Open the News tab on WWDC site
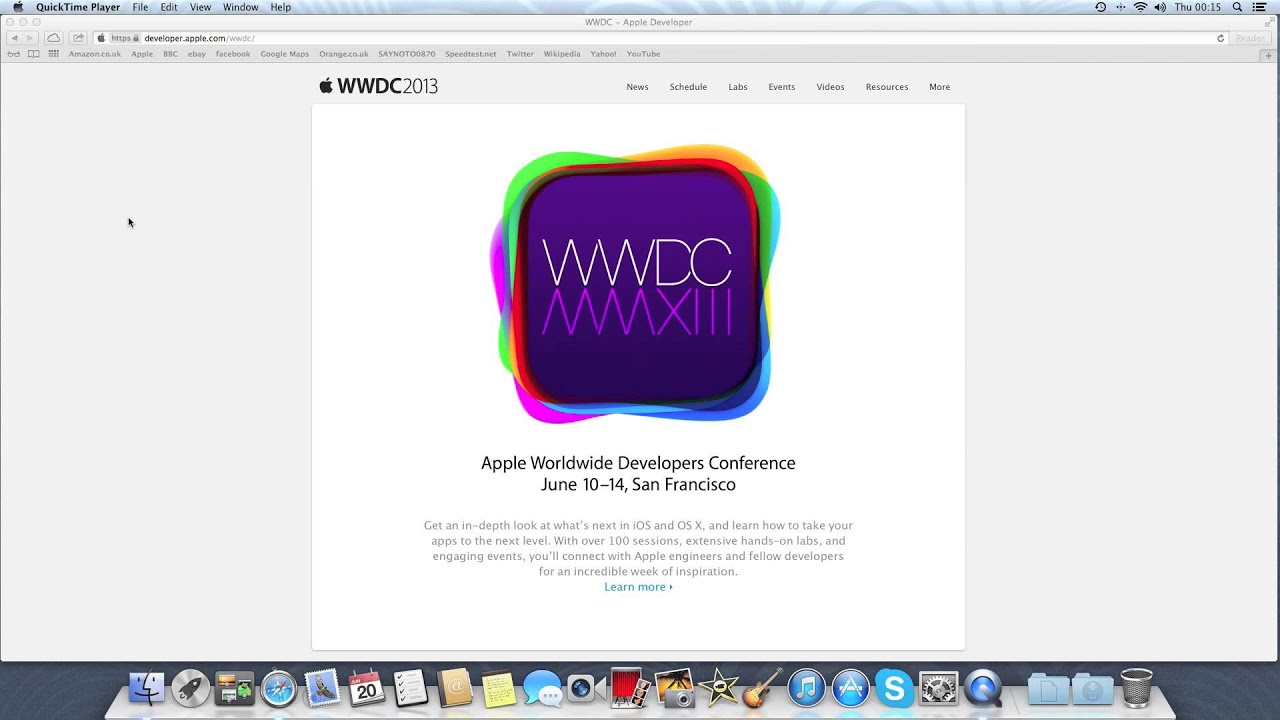 click(x=637, y=87)
